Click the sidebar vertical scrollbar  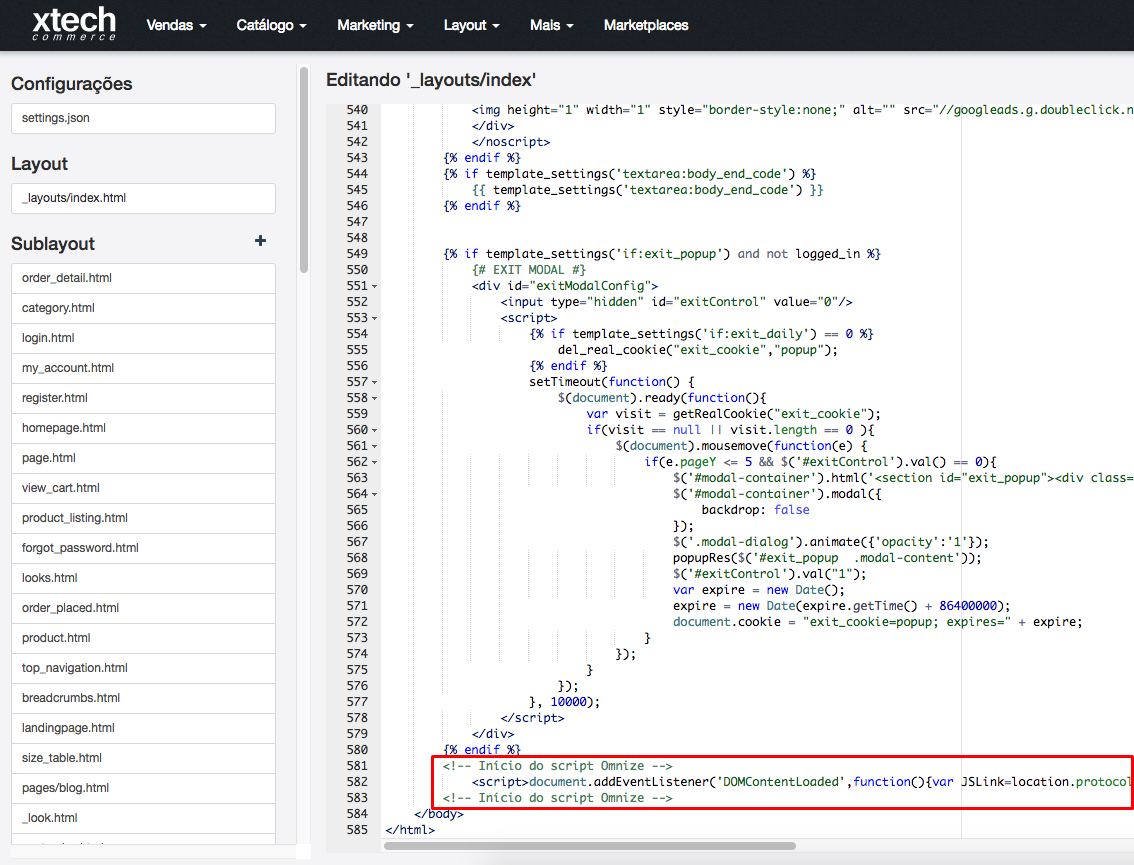click(x=304, y=170)
